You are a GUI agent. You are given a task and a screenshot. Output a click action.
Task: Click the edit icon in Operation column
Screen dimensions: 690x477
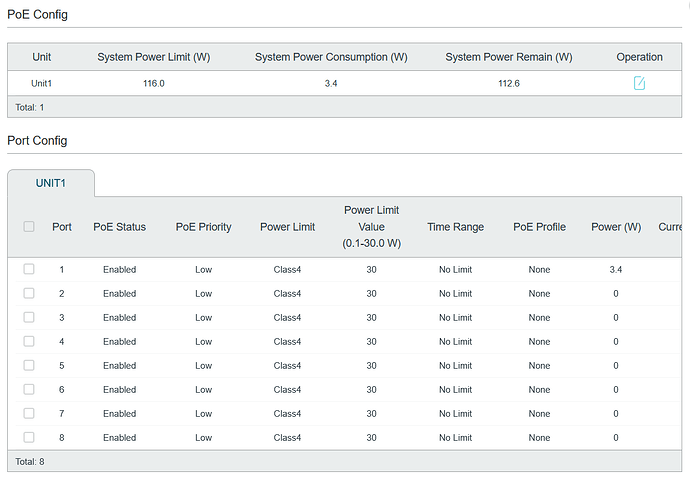pyautogui.click(x=639, y=83)
